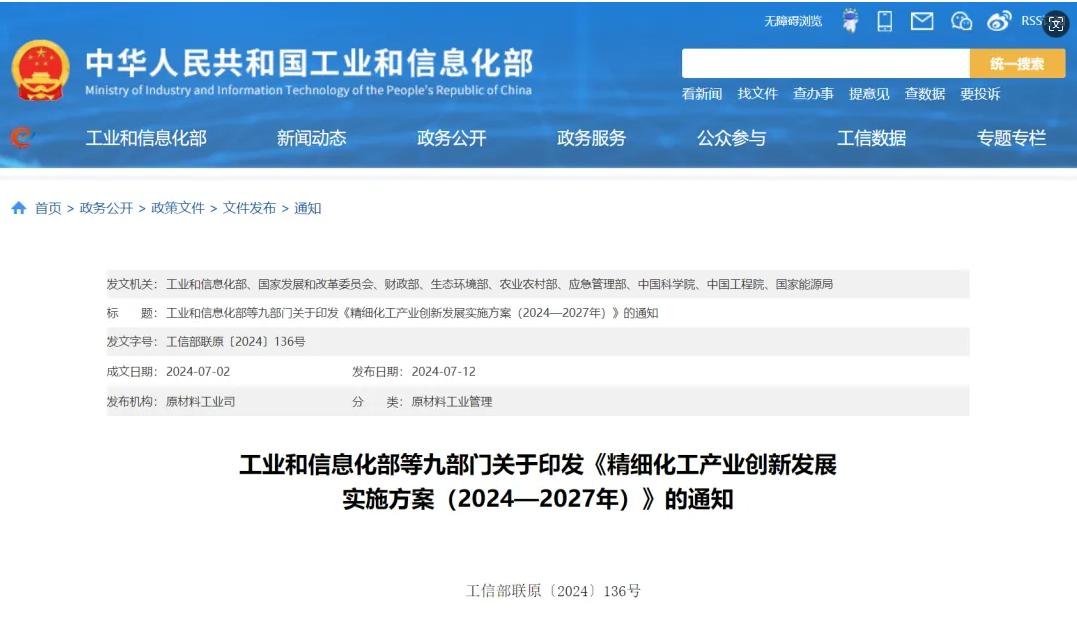1077x624 pixels.
Task: Click document number 工信部联原〔2024〕136号 in table
Action: pos(236,342)
